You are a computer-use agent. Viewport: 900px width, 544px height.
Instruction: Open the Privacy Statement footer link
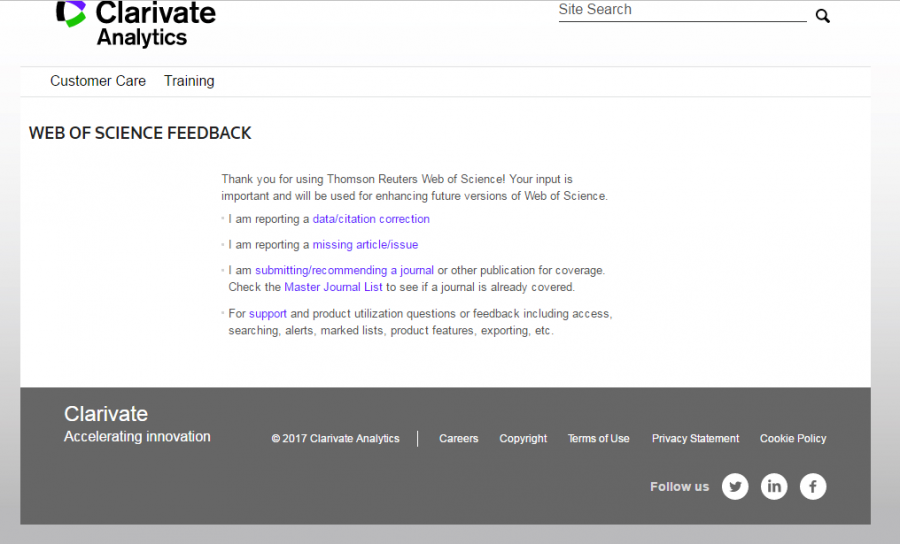[695, 438]
